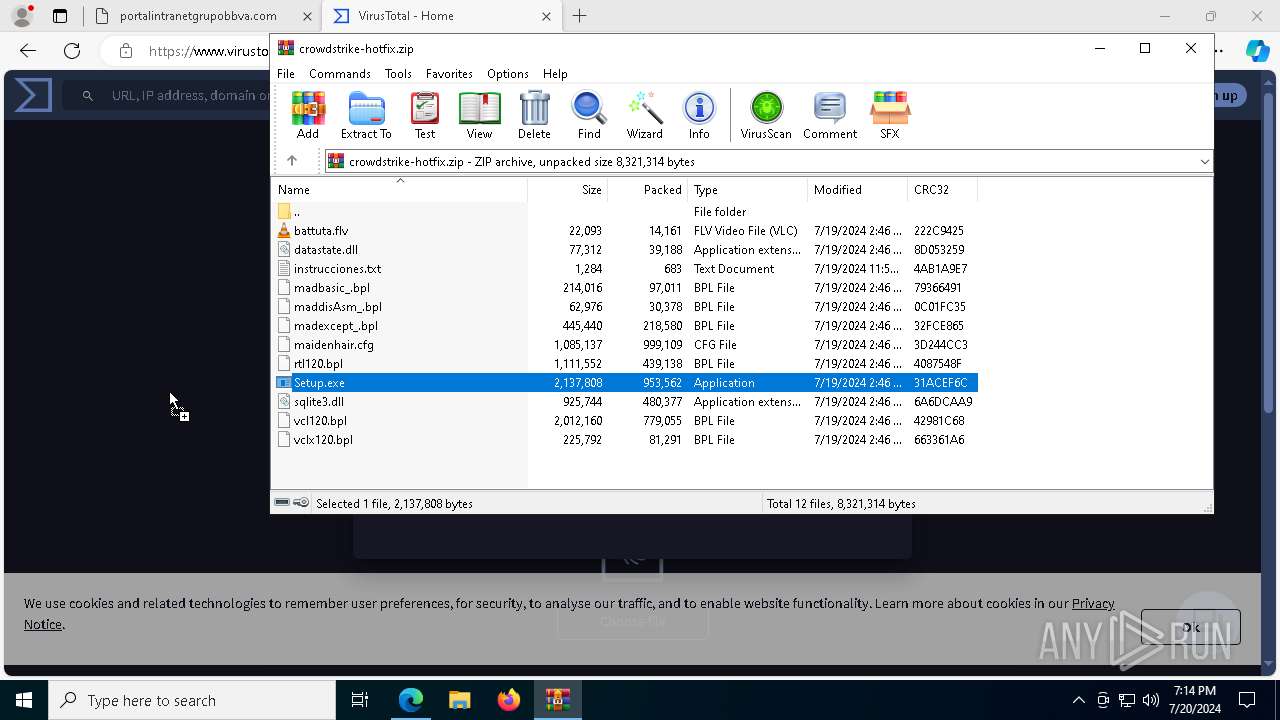The image size is (1280, 720).
Task: Show hidden system tray icons
Action: coord(1078,700)
